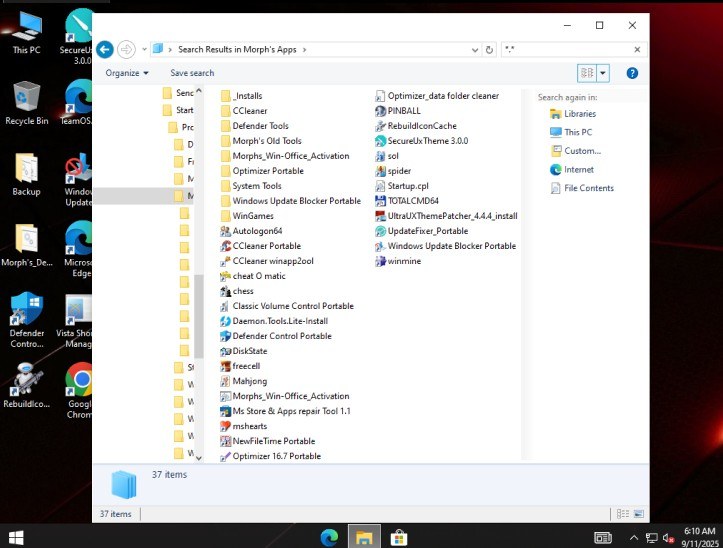Select UpdateFixer_Portable icon

click(x=380, y=231)
